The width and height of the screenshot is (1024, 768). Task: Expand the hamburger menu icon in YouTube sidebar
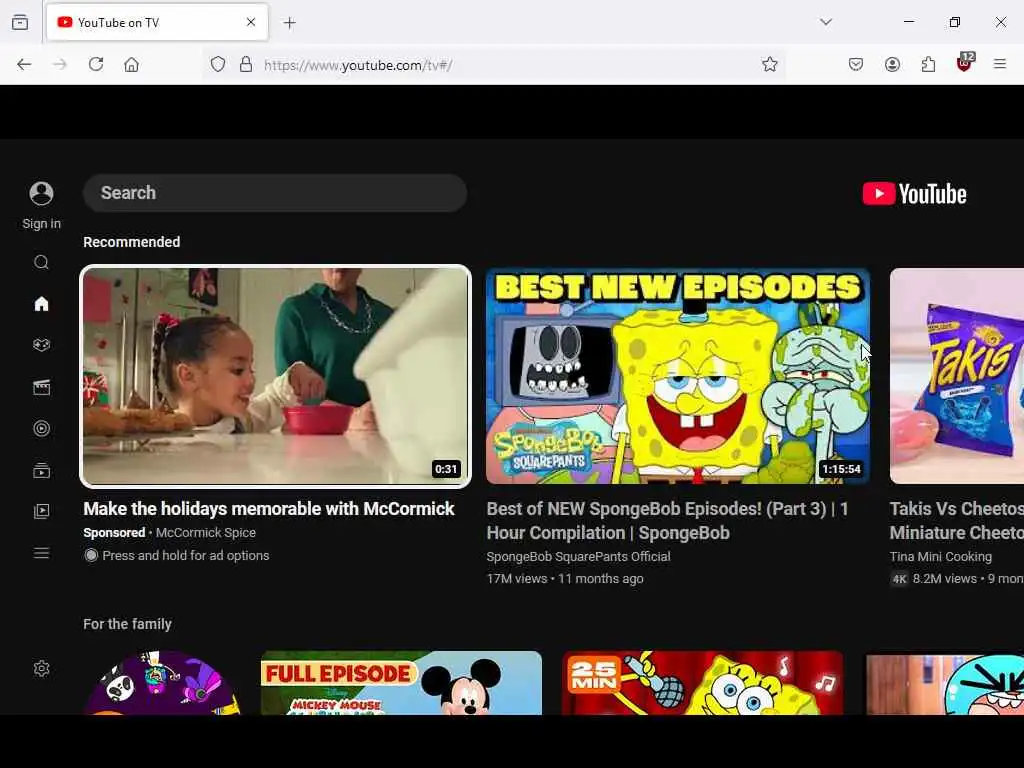[x=41, y=553]
